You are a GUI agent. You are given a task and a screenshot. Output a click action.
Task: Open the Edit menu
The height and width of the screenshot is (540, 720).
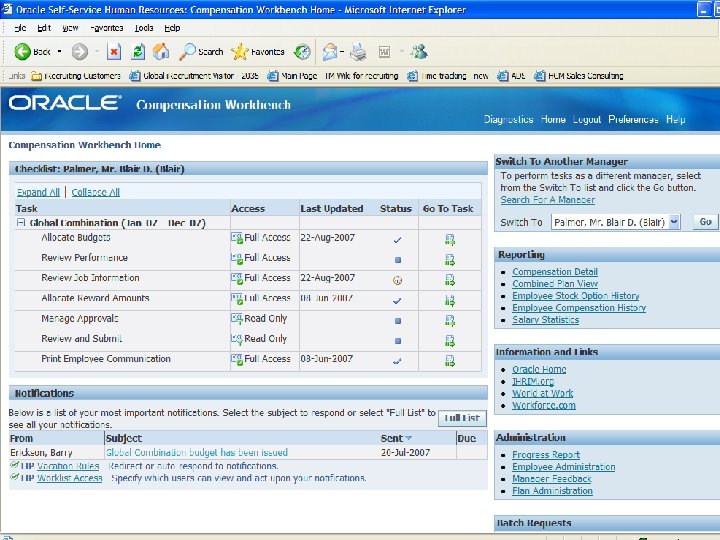44,28
